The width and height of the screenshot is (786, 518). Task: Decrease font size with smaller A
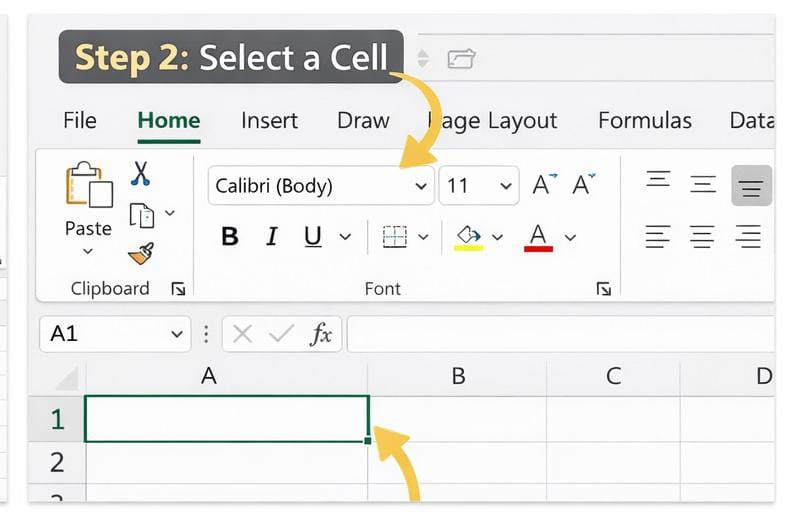tap(583, 185)
